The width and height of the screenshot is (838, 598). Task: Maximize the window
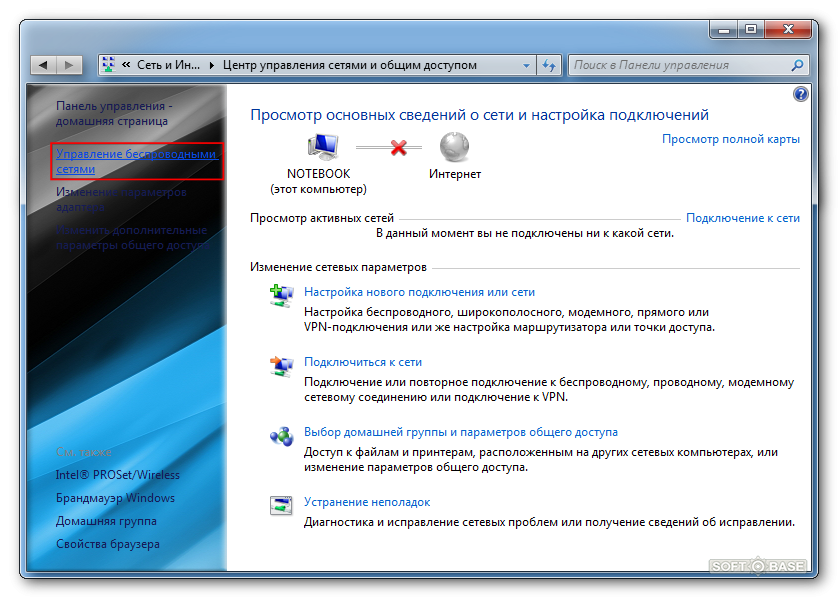(x=751, y=29)
